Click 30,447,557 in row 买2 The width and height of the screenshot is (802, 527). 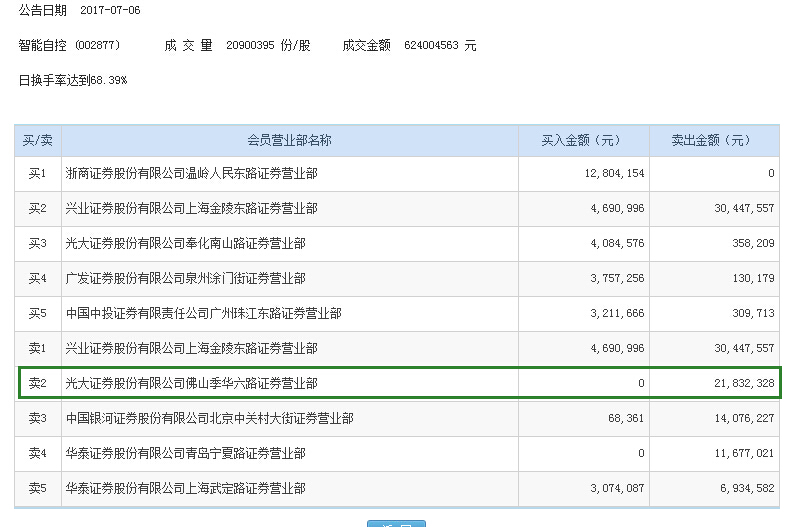pyautogui.click(x=744, y=208)
